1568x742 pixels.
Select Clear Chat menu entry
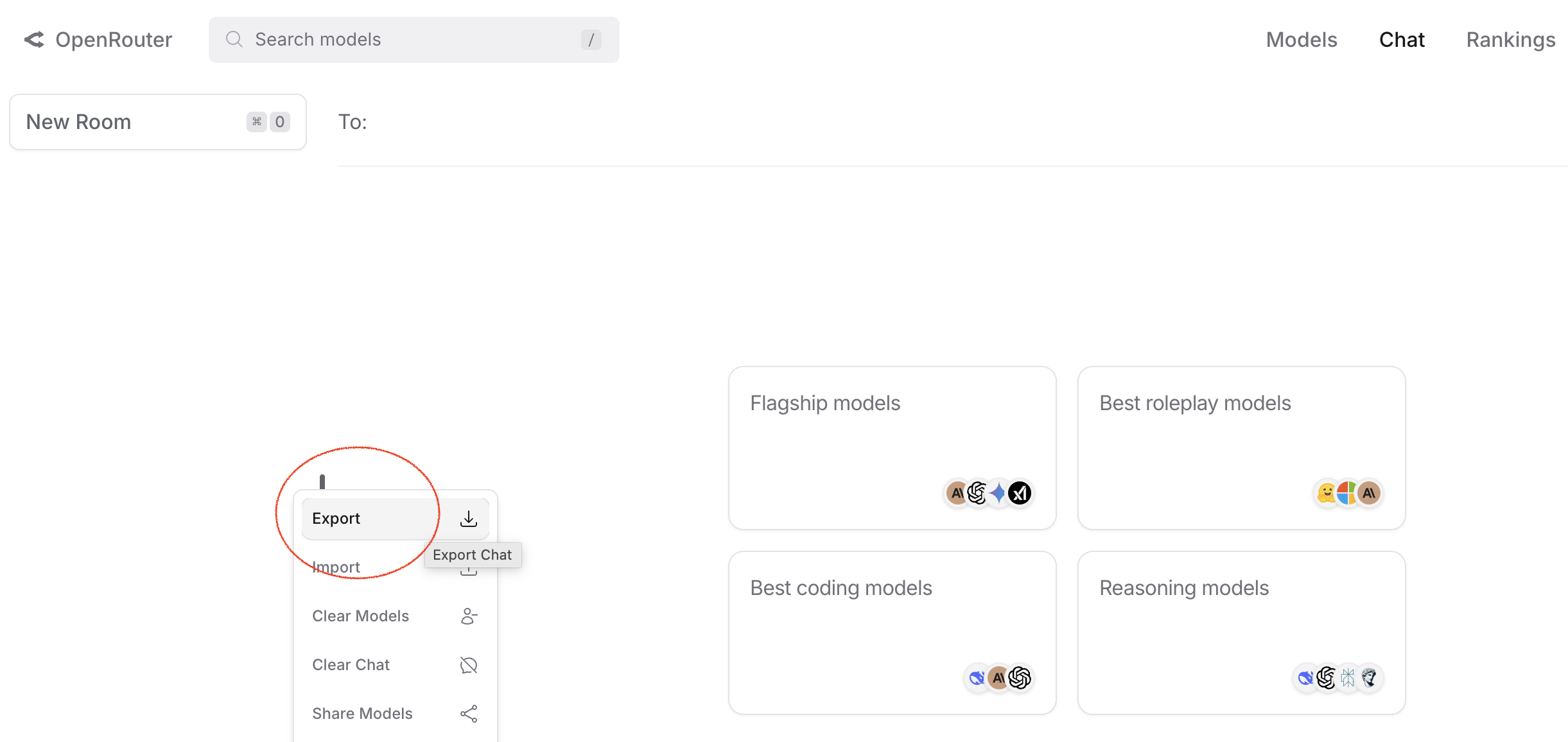(x=351, y=665)
